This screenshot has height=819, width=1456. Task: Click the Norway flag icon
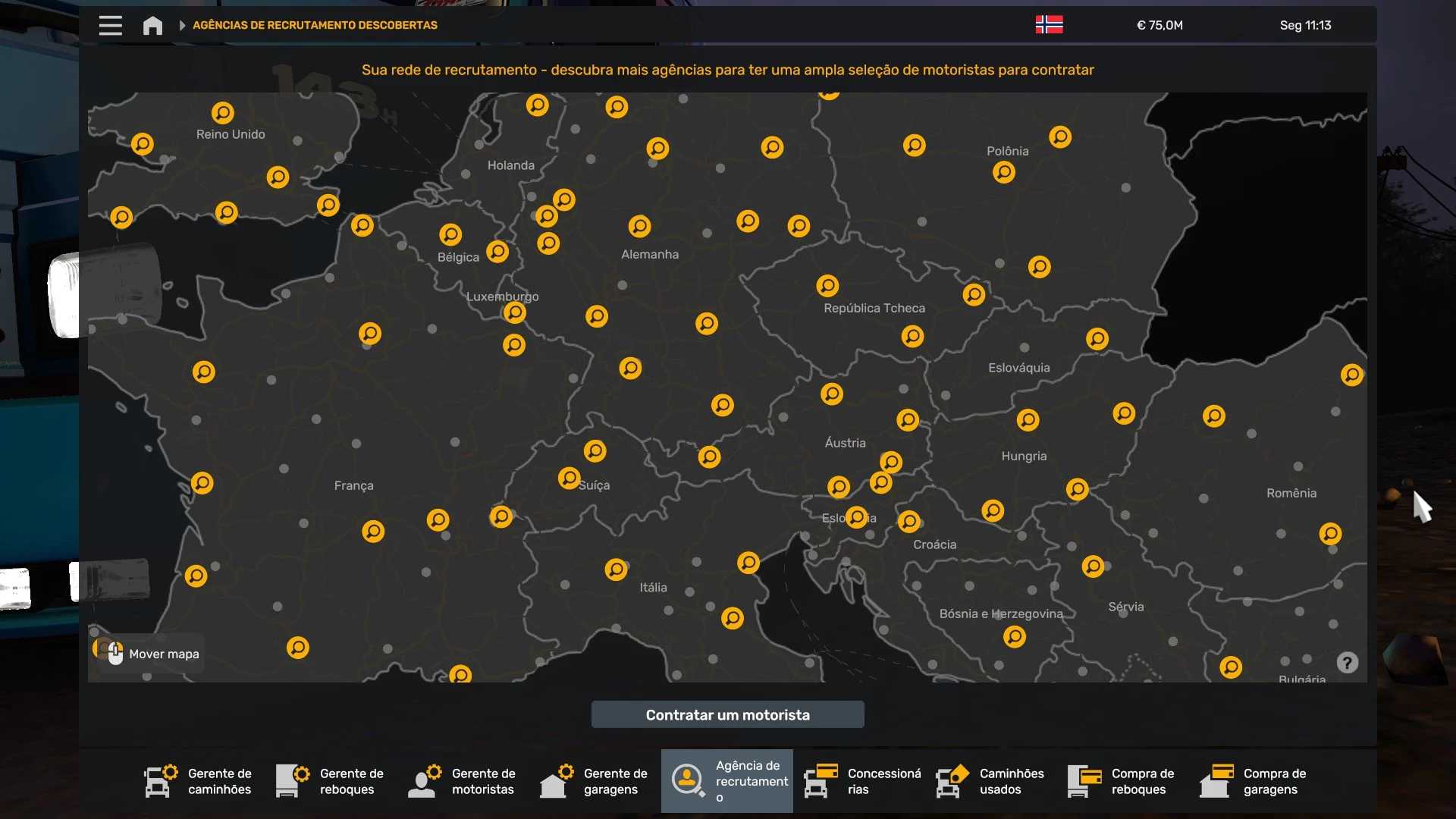[1049, 25]
